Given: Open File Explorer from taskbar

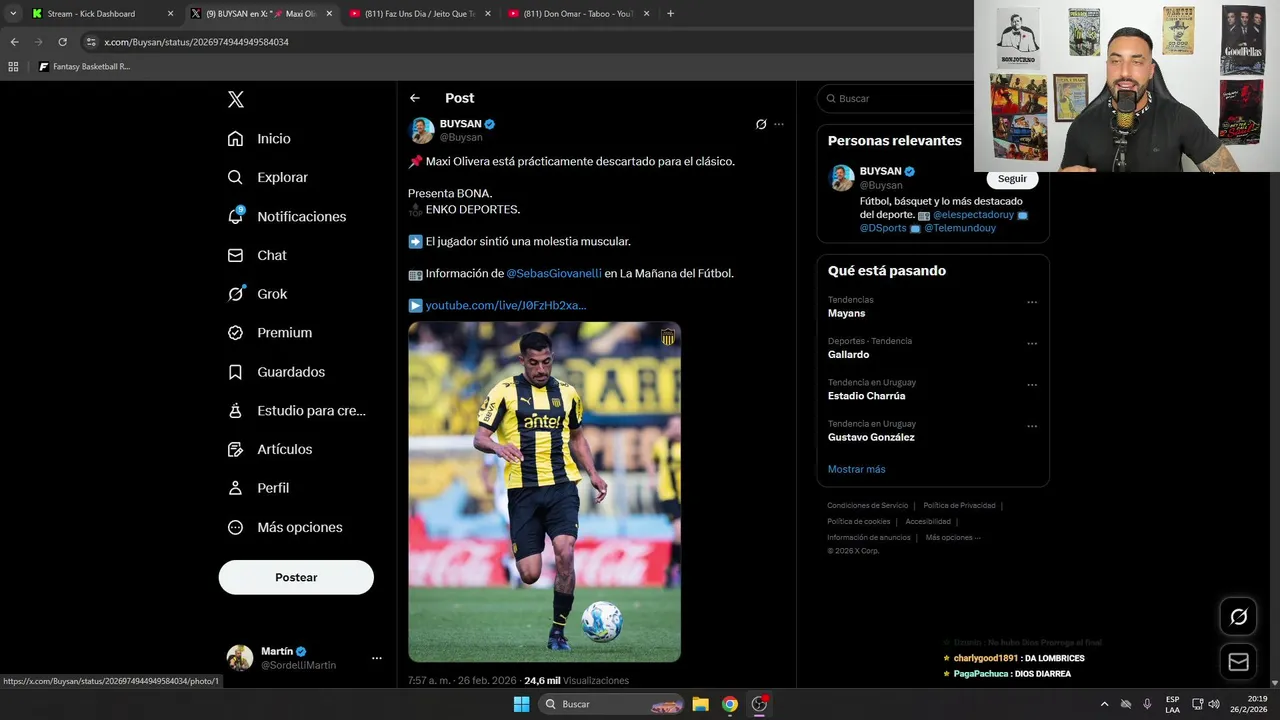Looking at the screenshot, I should (x=701, y=704).
